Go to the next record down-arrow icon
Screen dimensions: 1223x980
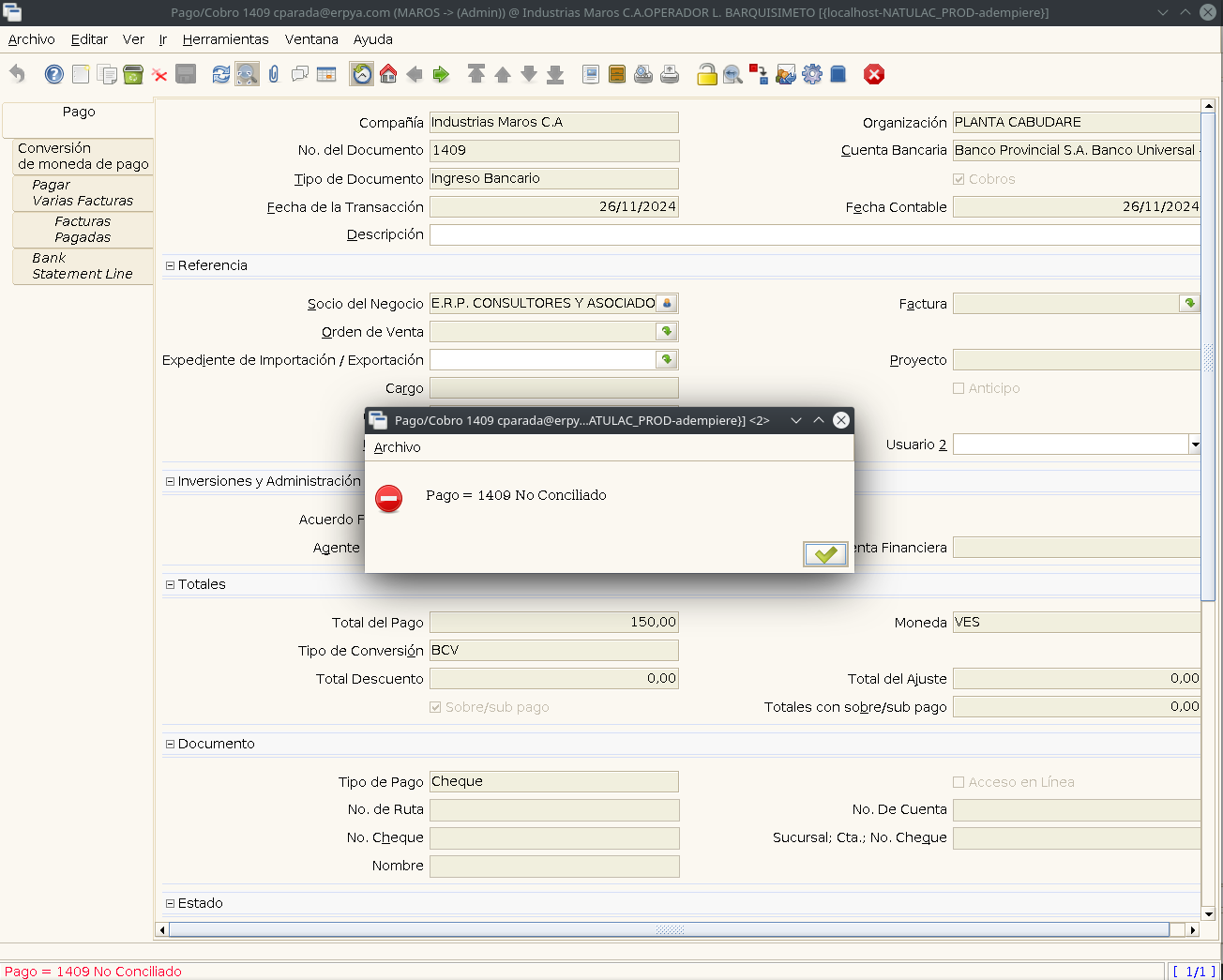tap(529, 74)
